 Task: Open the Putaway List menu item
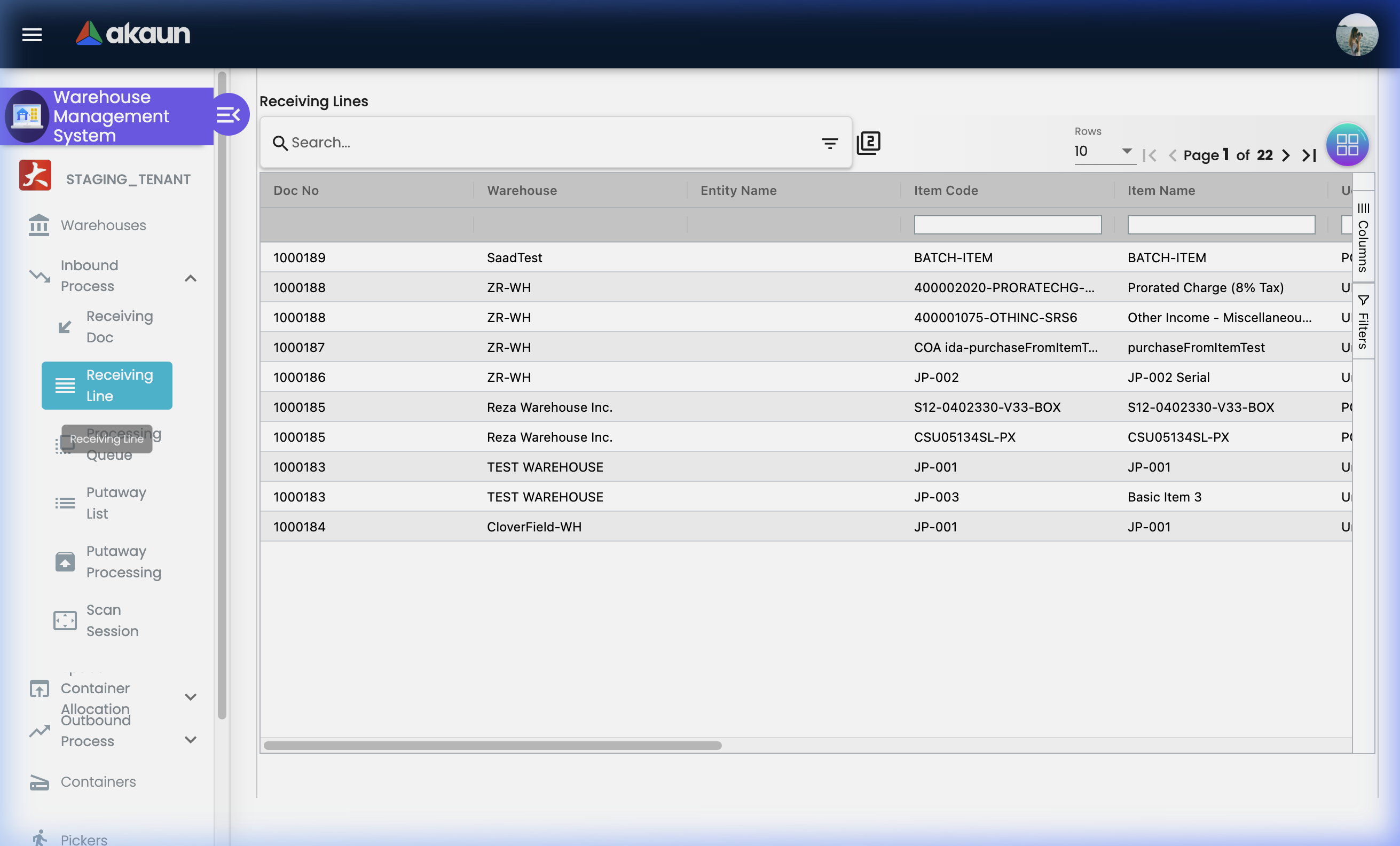click(x=116, y=503)
